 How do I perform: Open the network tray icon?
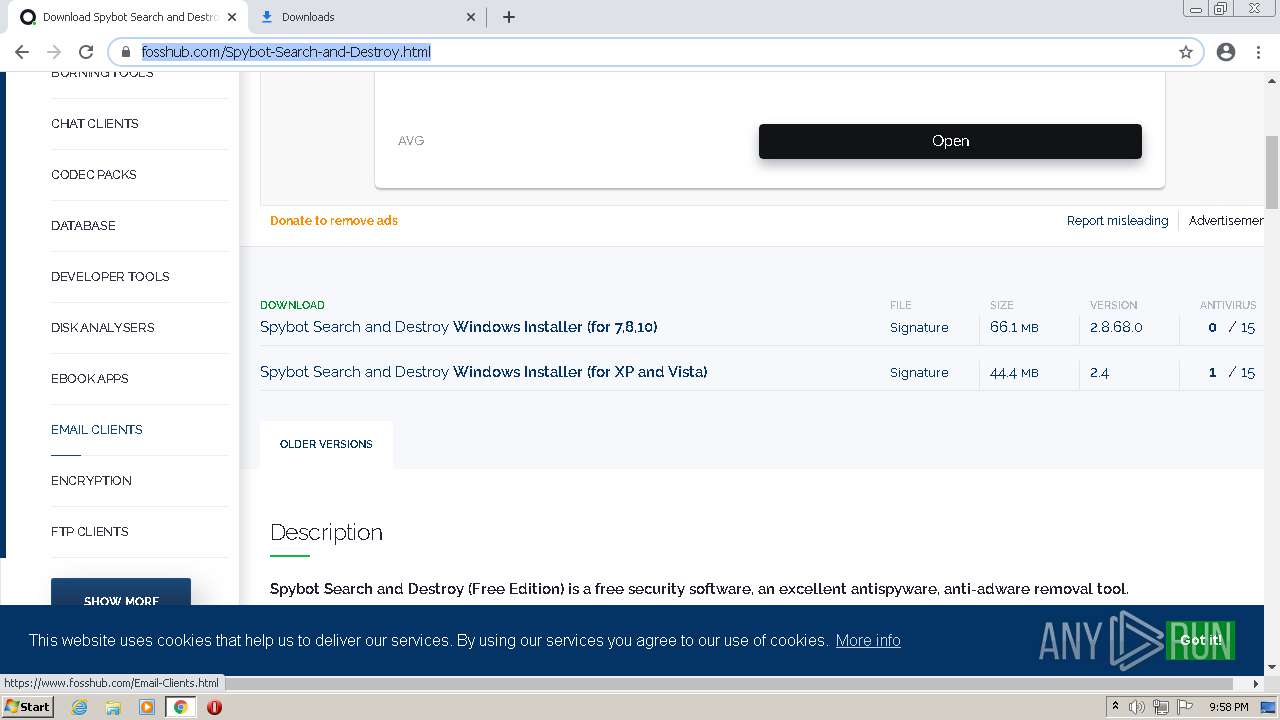[1161, 708]
